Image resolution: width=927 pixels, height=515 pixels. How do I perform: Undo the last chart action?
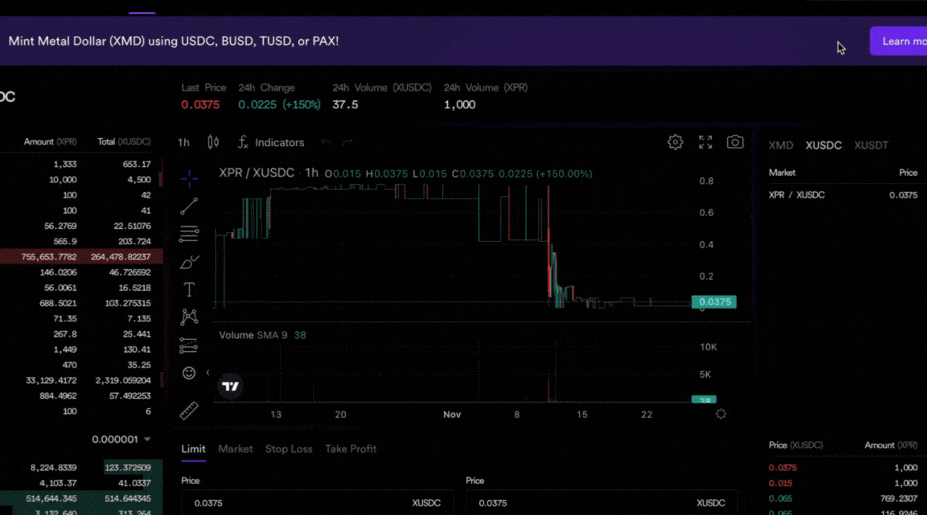pos(326,142)
